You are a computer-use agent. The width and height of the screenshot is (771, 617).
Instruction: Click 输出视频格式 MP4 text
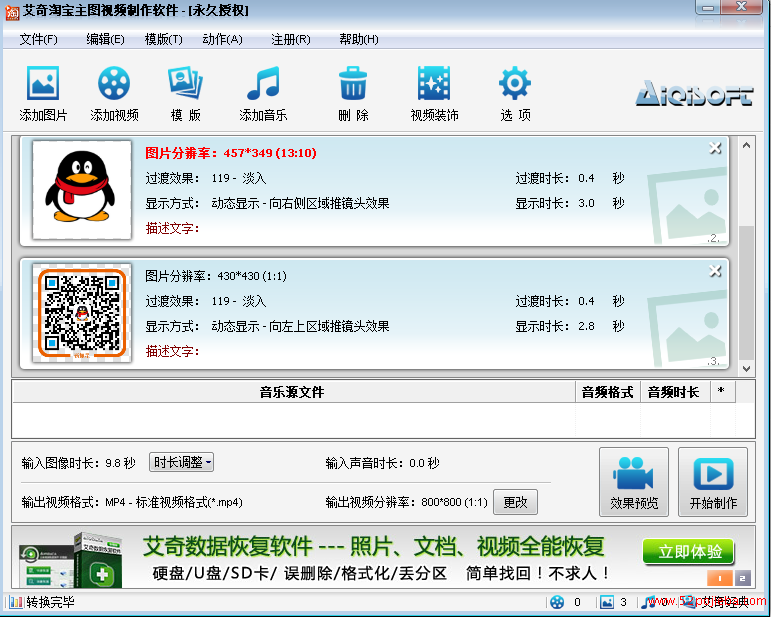coord(132,502)
